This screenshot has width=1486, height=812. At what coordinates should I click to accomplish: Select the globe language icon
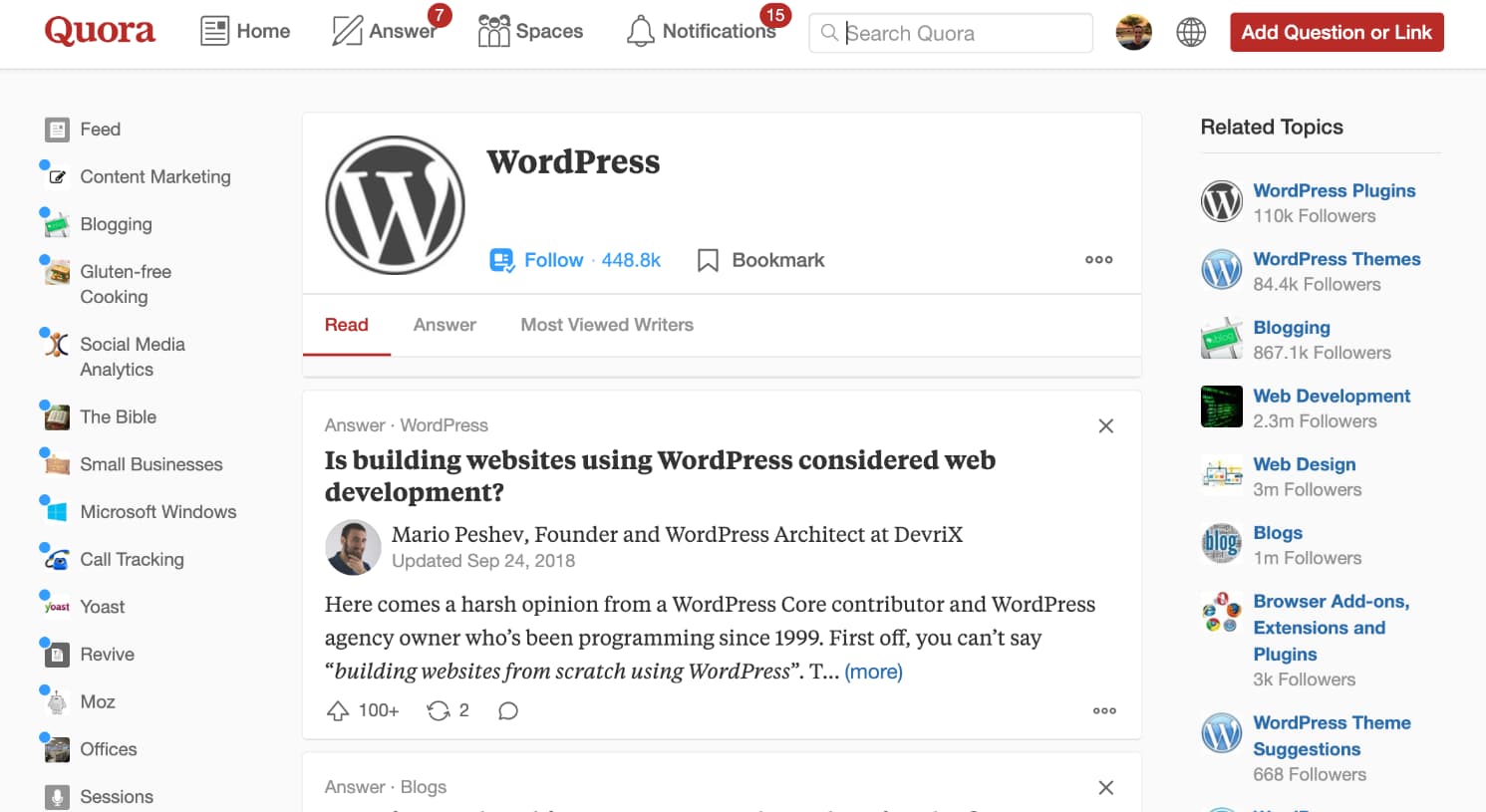pyautogui.click(x=1191, y=31)
